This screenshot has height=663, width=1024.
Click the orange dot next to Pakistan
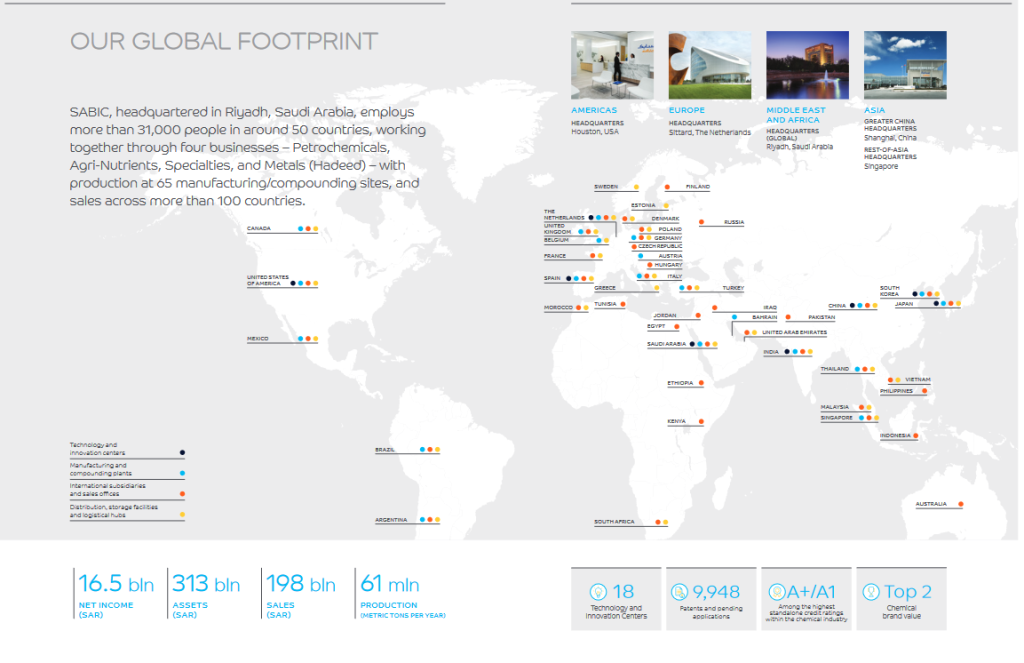(788, 317)
